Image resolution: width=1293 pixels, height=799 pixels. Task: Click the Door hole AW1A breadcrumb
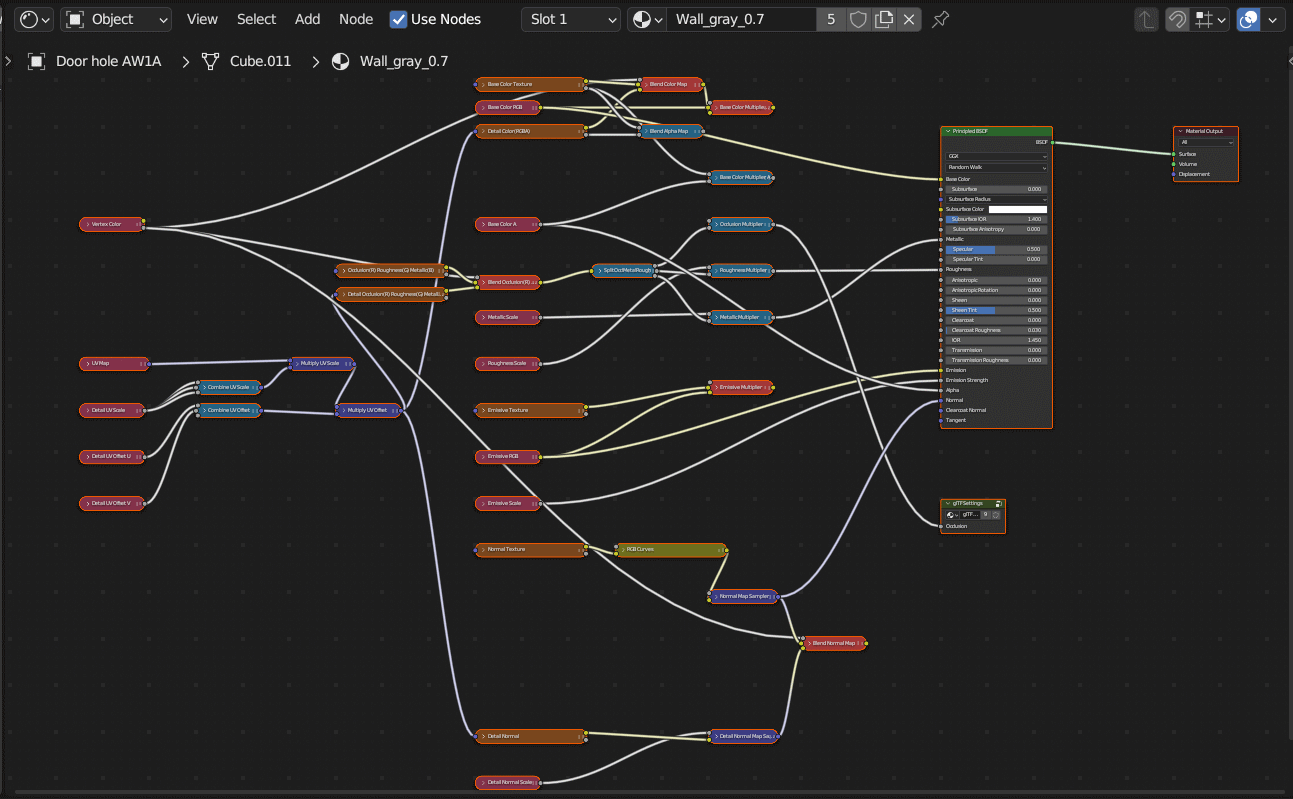tap(109, 61)
